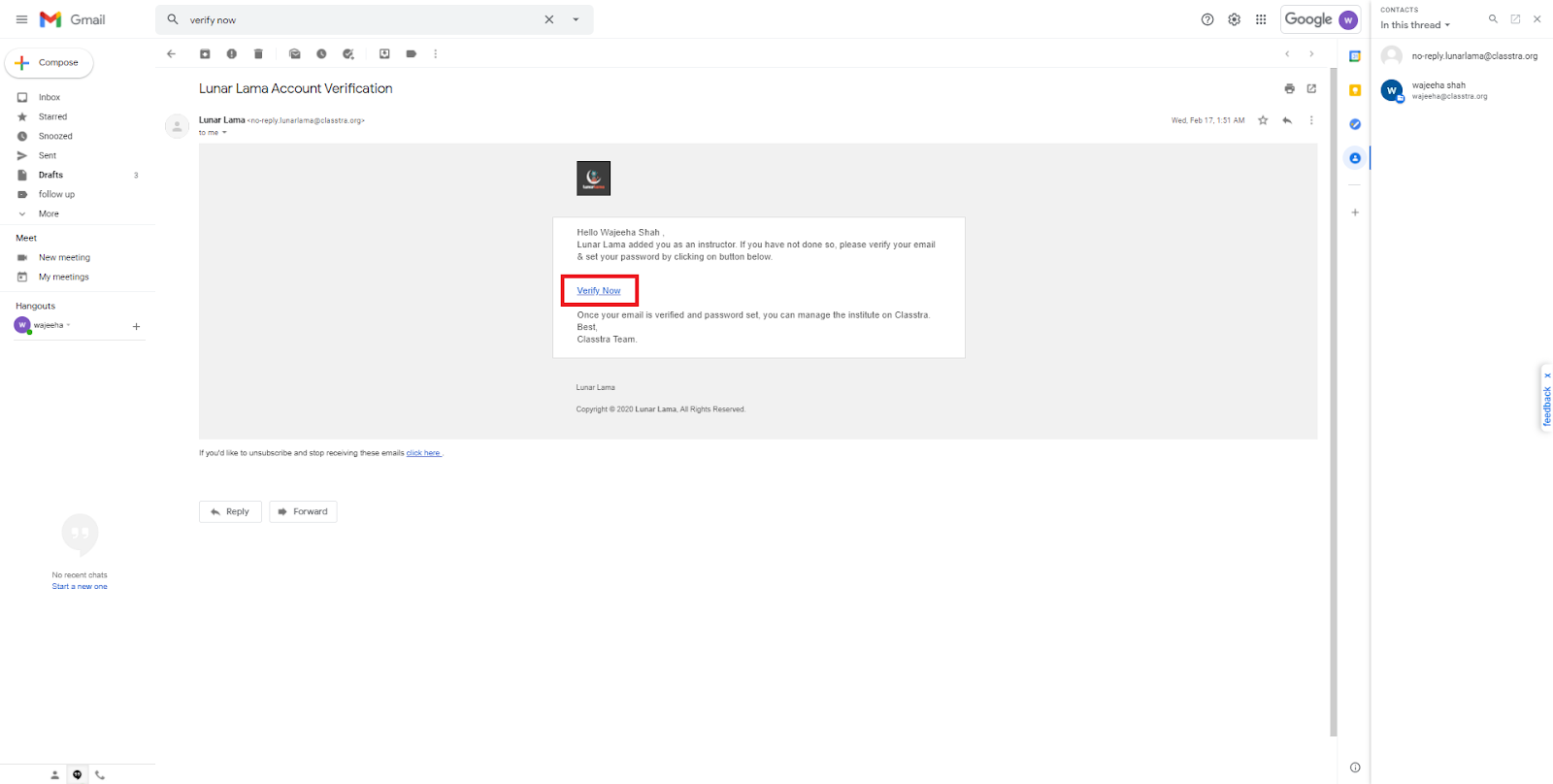Go to the newer conversation arrow

tap(1287, 54)
